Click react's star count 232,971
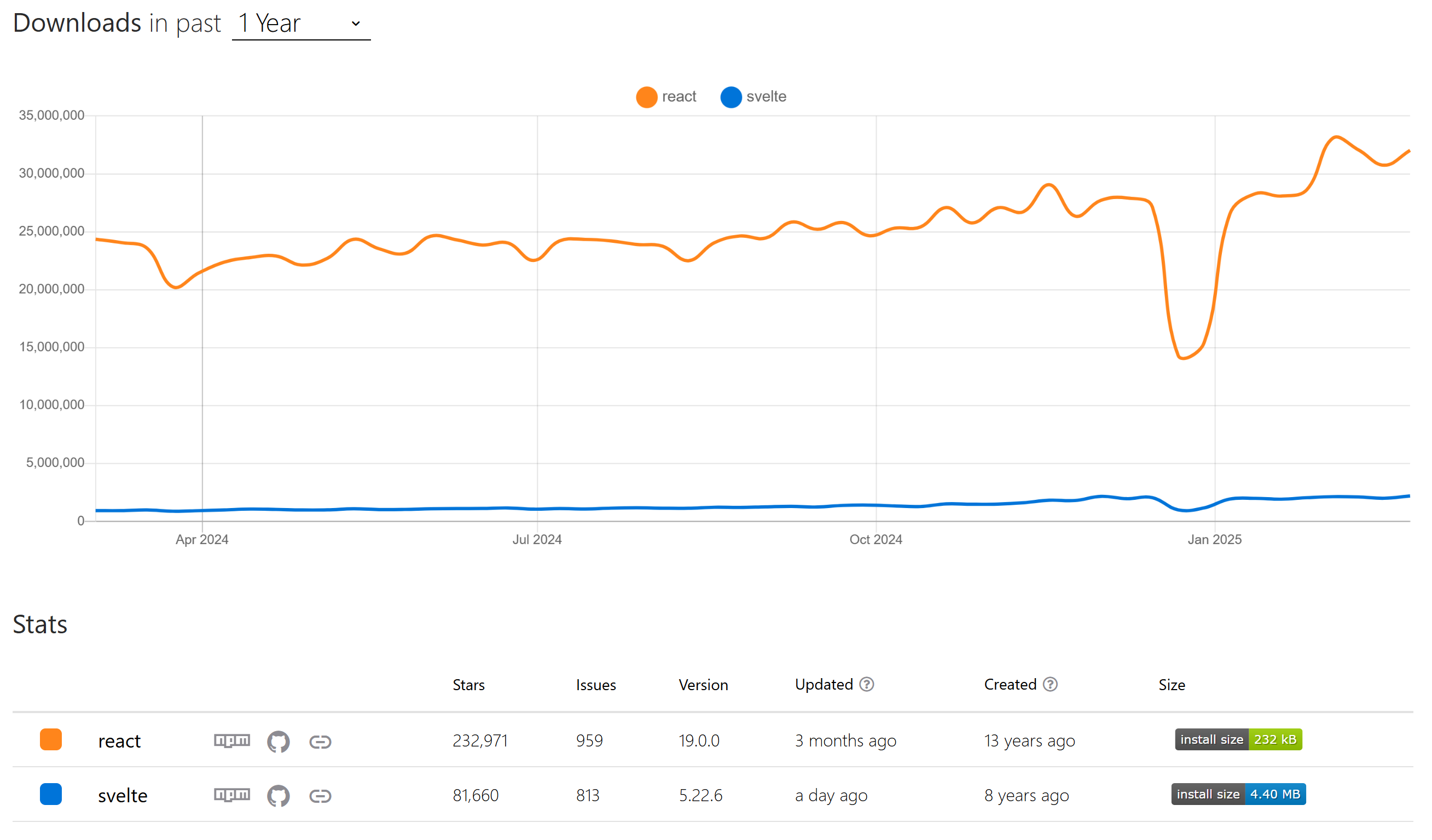This screenshot has height=840, width=1432. [x=480, y=741]
